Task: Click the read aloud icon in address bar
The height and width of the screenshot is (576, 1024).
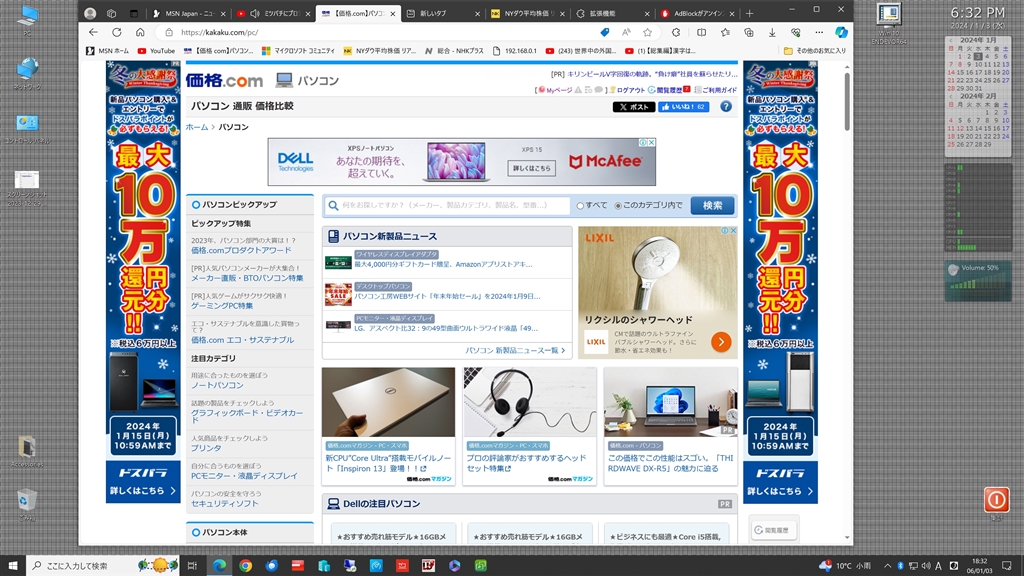Action: point(626,32)
